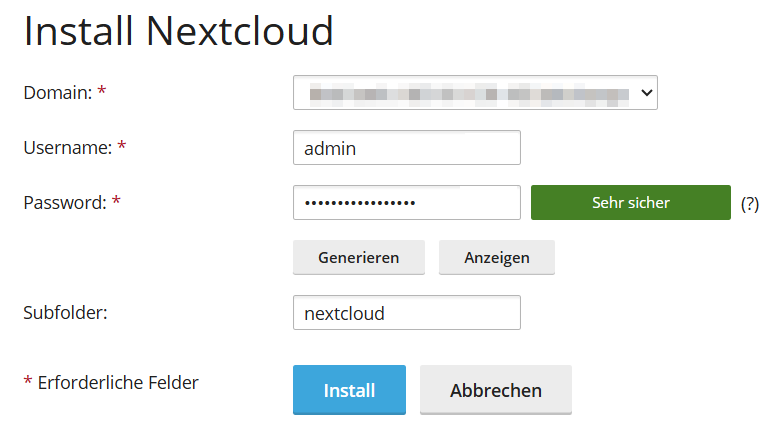Click the red asterisk beside Password
The width and height of the screenshot is (776, 427).
(116, 201)
